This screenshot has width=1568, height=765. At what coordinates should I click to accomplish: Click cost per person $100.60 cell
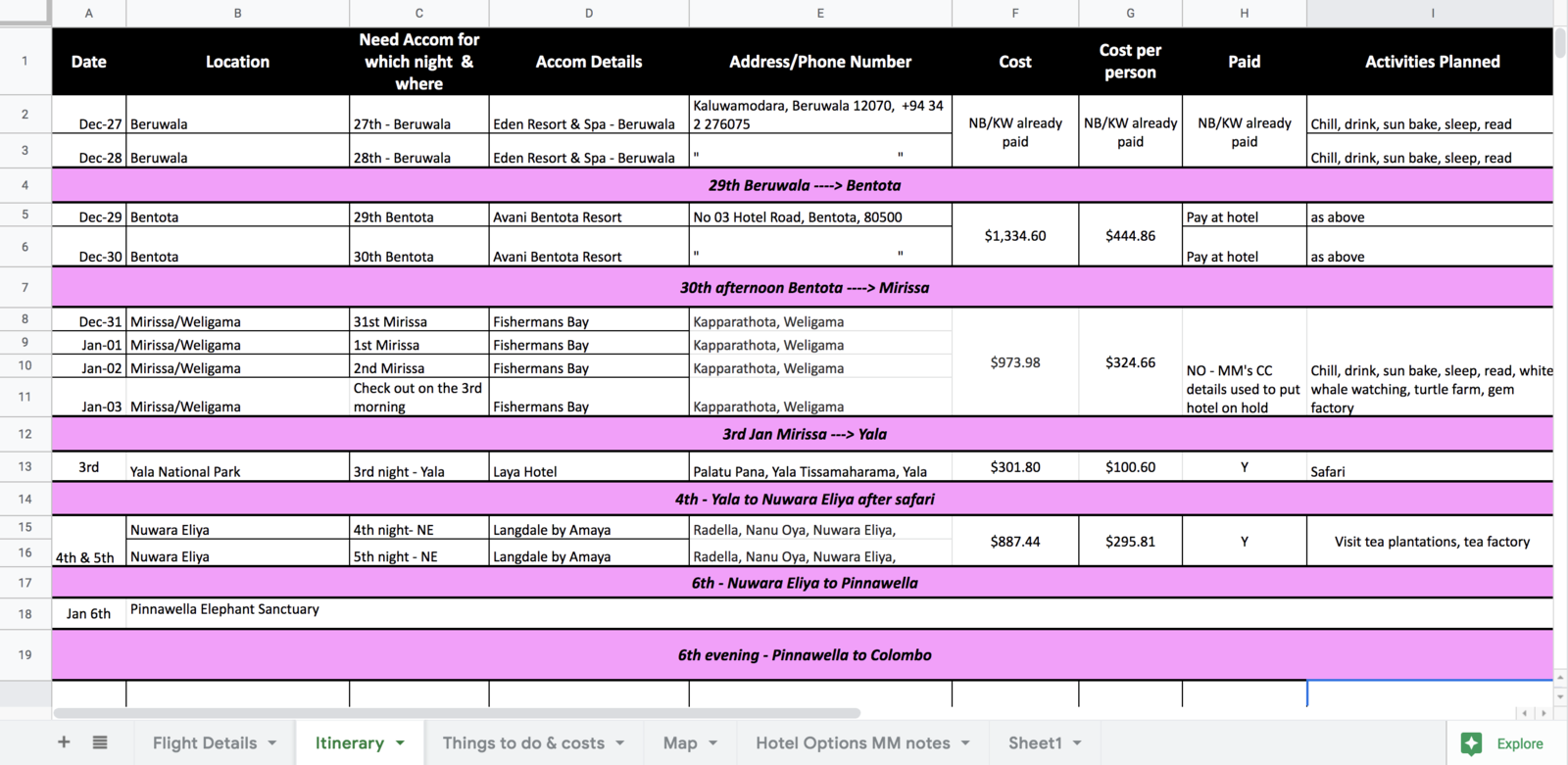(1130, 466)
